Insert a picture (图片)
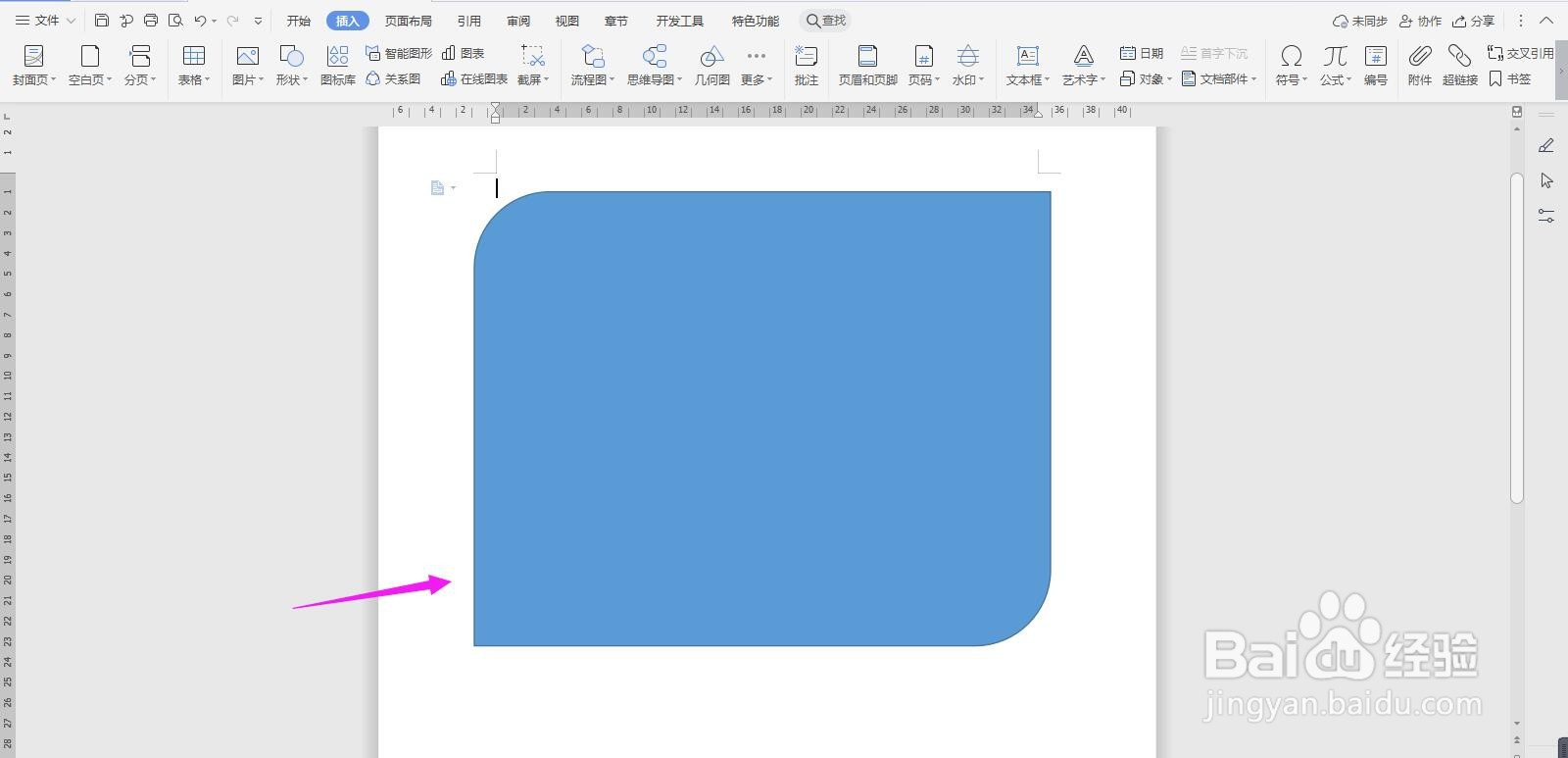The image size is (1568, 758). point(248,66)
